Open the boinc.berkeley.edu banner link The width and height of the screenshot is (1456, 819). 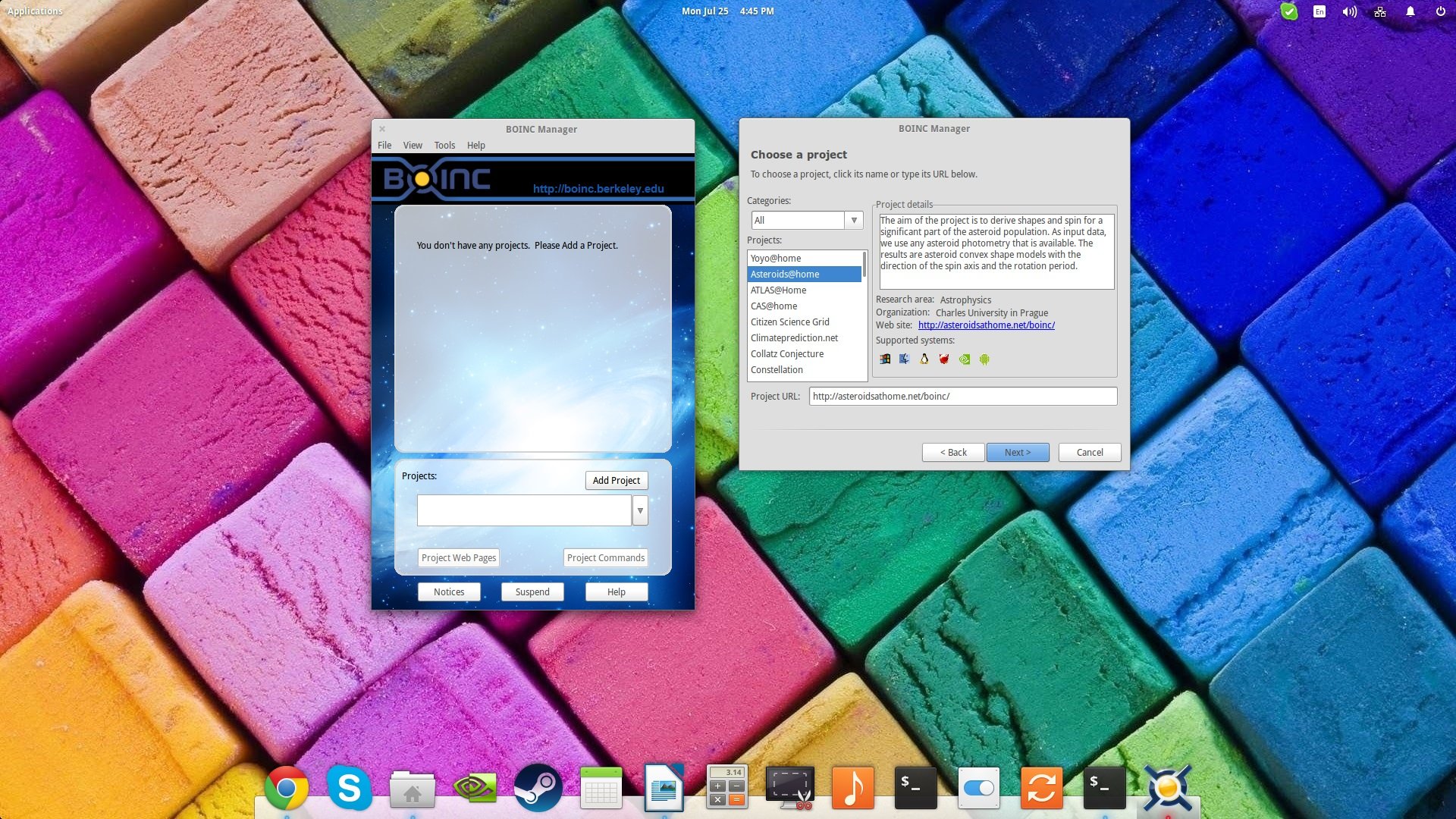click(x=598, y=189)
